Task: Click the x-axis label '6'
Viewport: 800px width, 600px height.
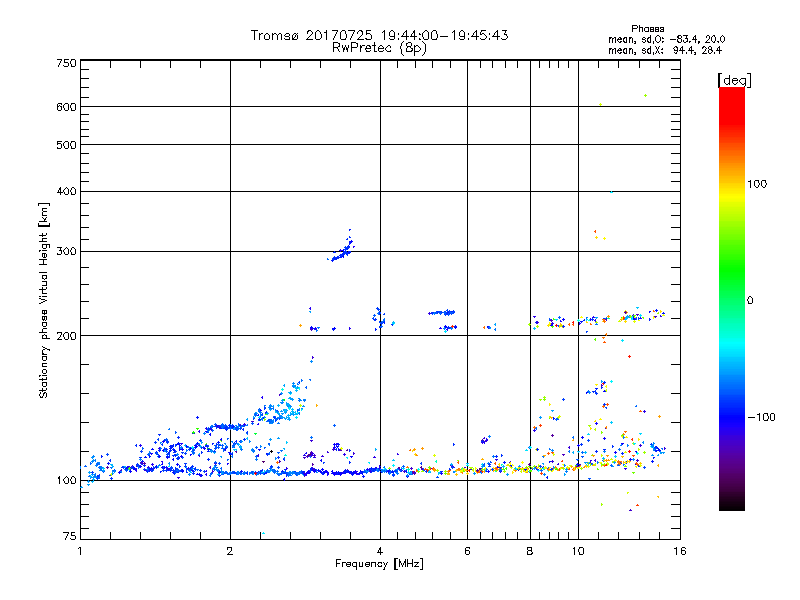Action: pos(467,551)
